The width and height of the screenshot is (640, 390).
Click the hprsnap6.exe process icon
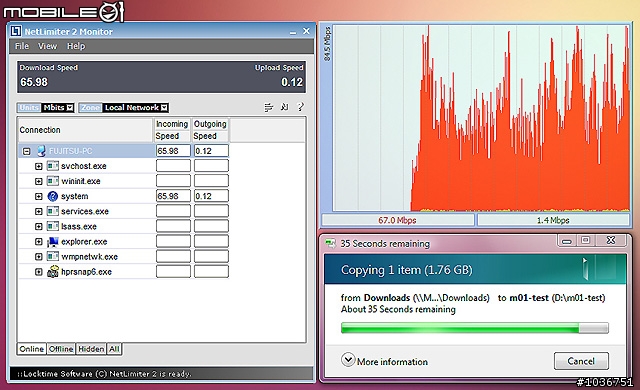(x=53, y=272)
